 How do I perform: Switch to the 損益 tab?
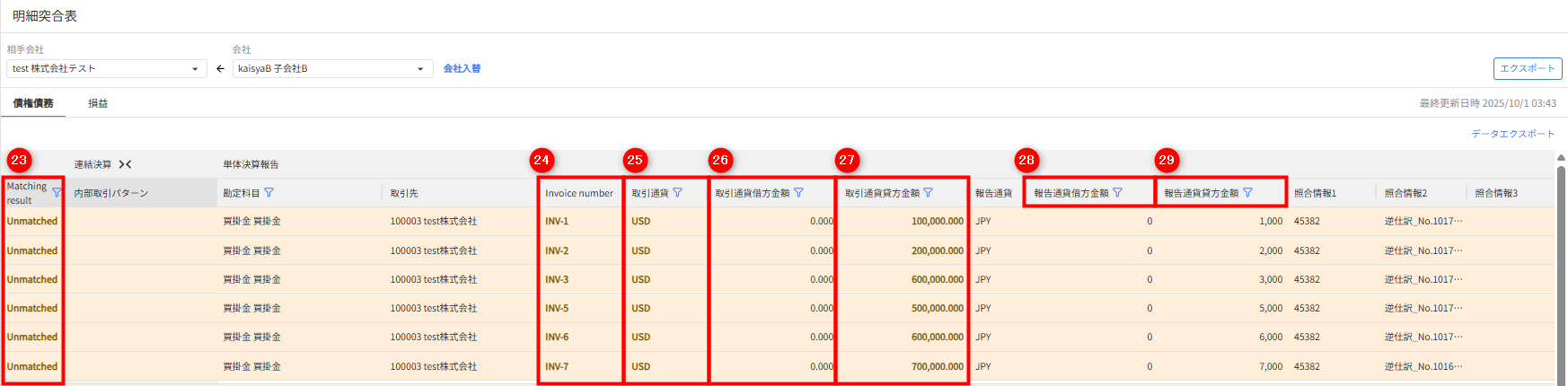[98, 103]
